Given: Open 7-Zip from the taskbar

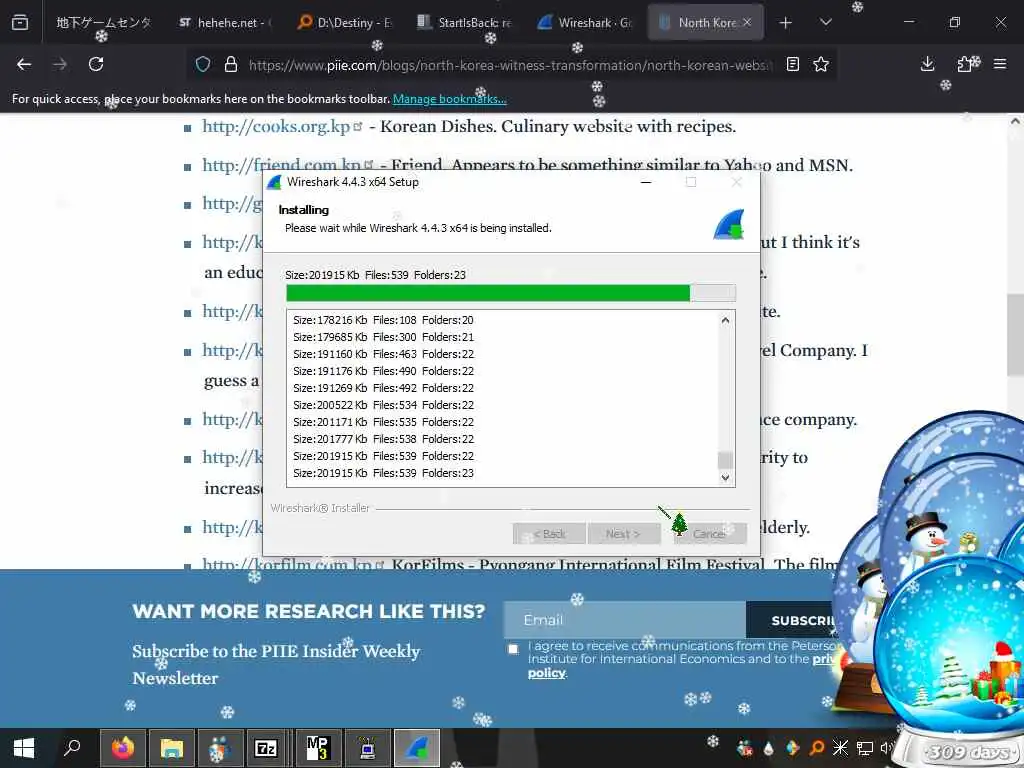Looking at the screenshot, I should pyautogui.click(x=266, y=748).
